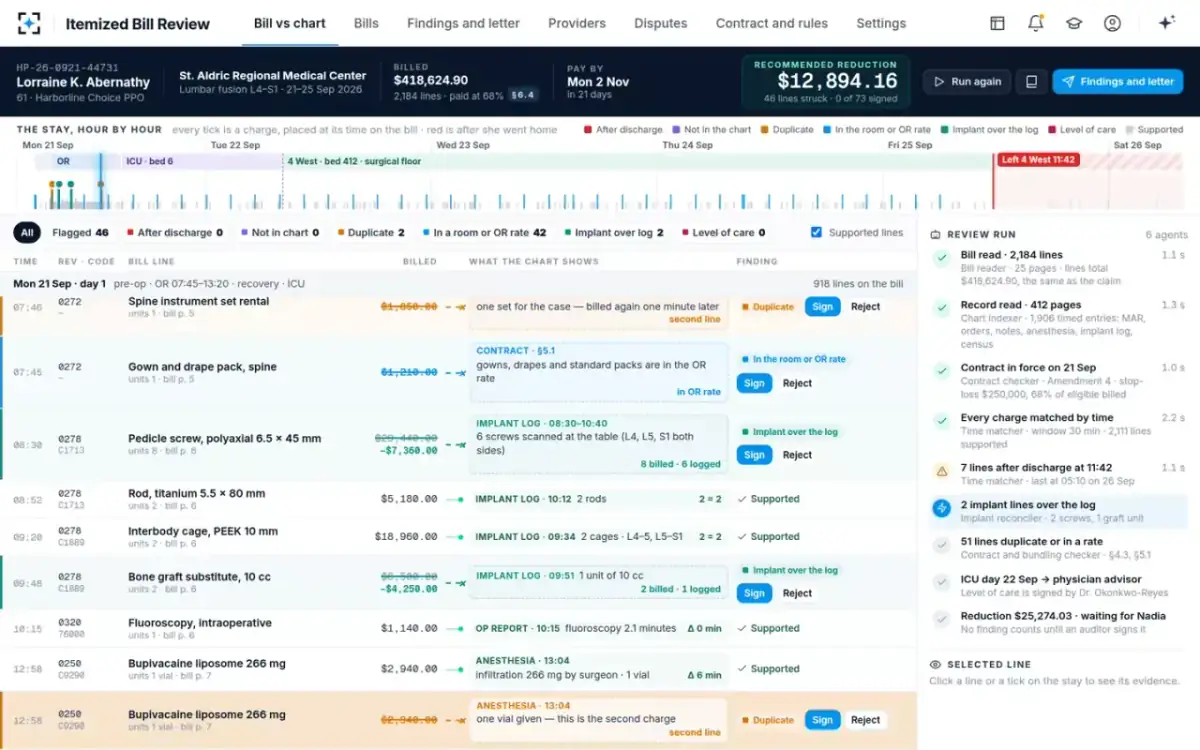Click the blue lightning icon for implant lines step
Screen dimensions: 1200x750
(x=941, y=508)
